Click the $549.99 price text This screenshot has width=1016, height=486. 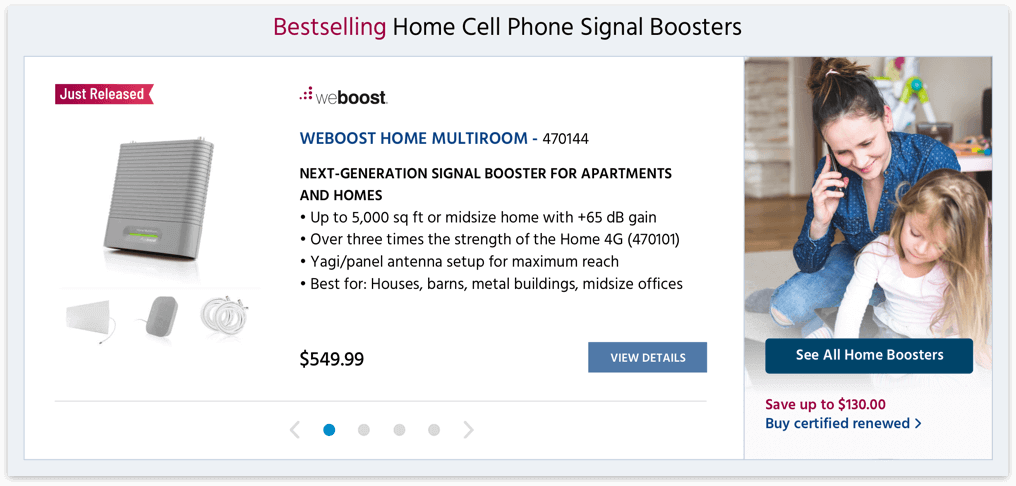332,358
